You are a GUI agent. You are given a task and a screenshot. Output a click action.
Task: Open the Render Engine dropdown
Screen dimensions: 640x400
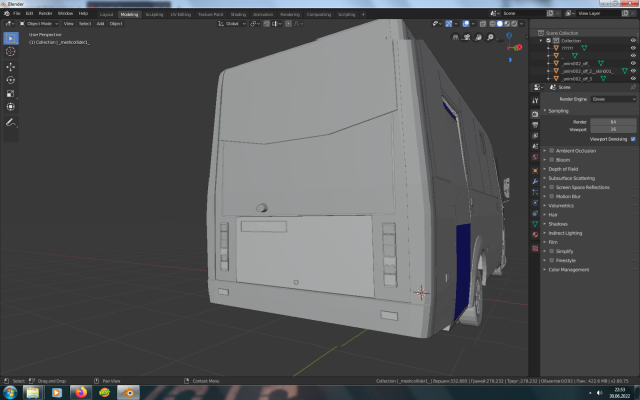613,99
